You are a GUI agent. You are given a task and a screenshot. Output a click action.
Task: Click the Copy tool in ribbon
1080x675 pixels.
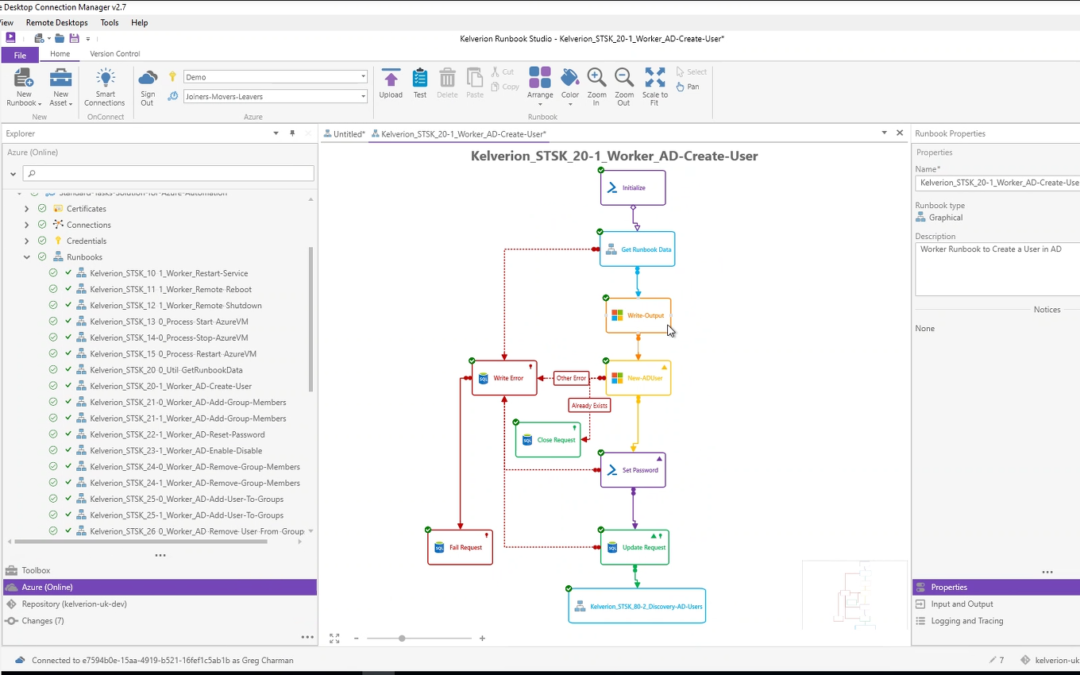(x=505, y=87)
